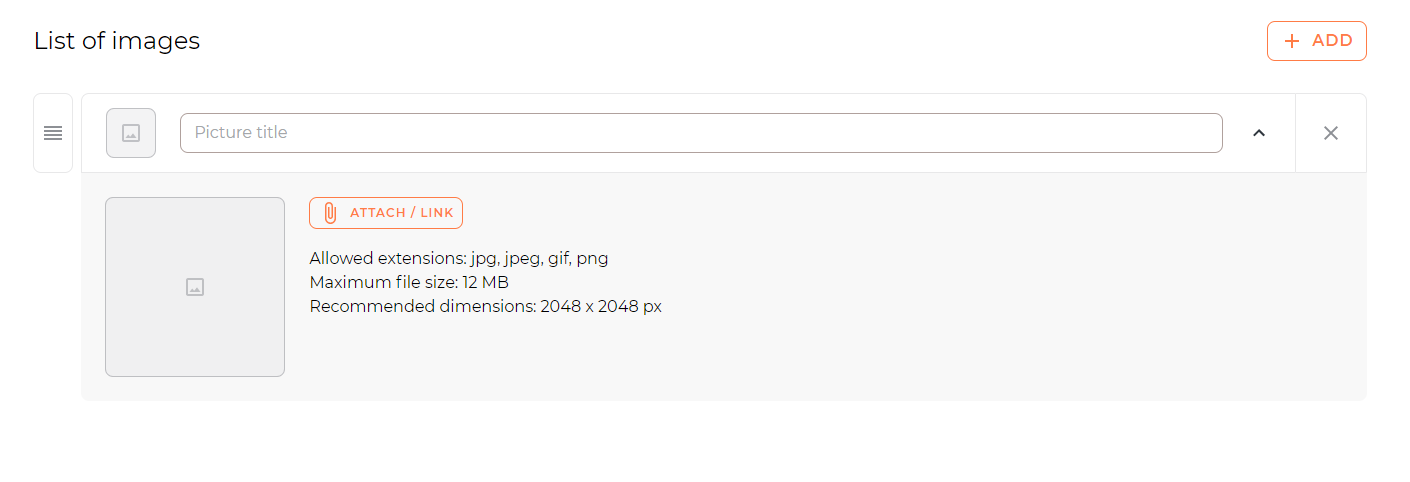
Task: Focus the Picture title input field
Action: (x=700, y=133)
